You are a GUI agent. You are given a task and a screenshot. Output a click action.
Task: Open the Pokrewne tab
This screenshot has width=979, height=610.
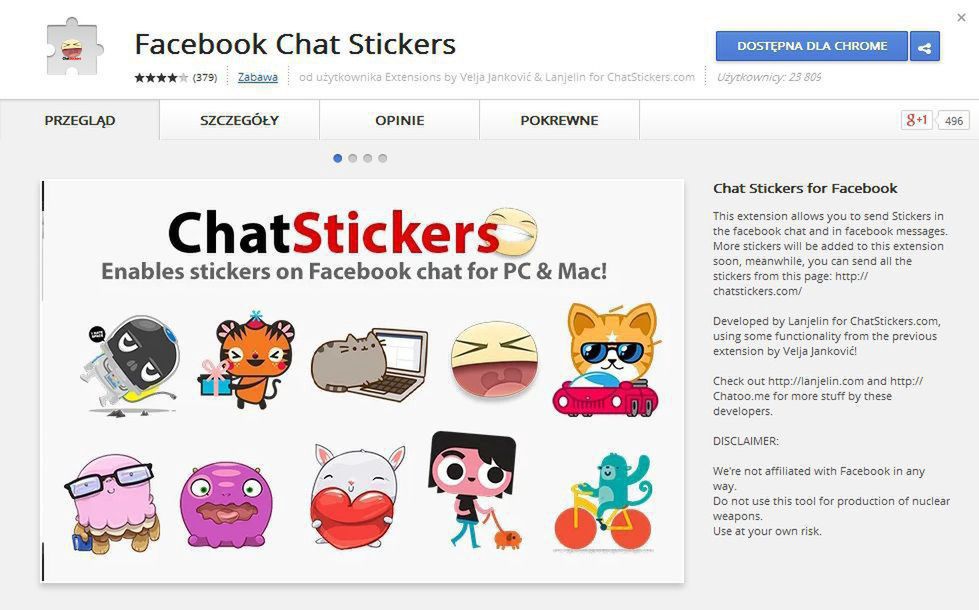click(x=559, y=121)
